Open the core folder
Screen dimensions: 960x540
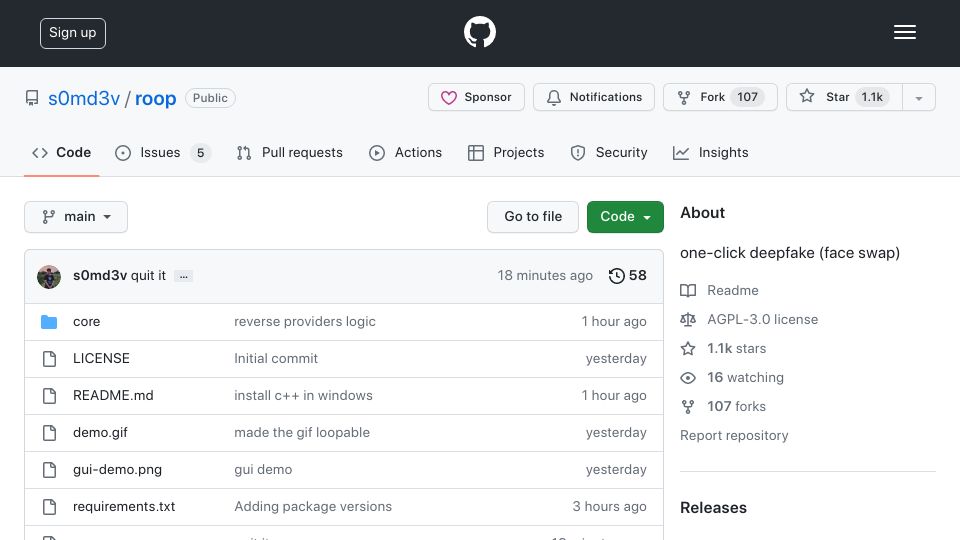[x=86, y=321]
